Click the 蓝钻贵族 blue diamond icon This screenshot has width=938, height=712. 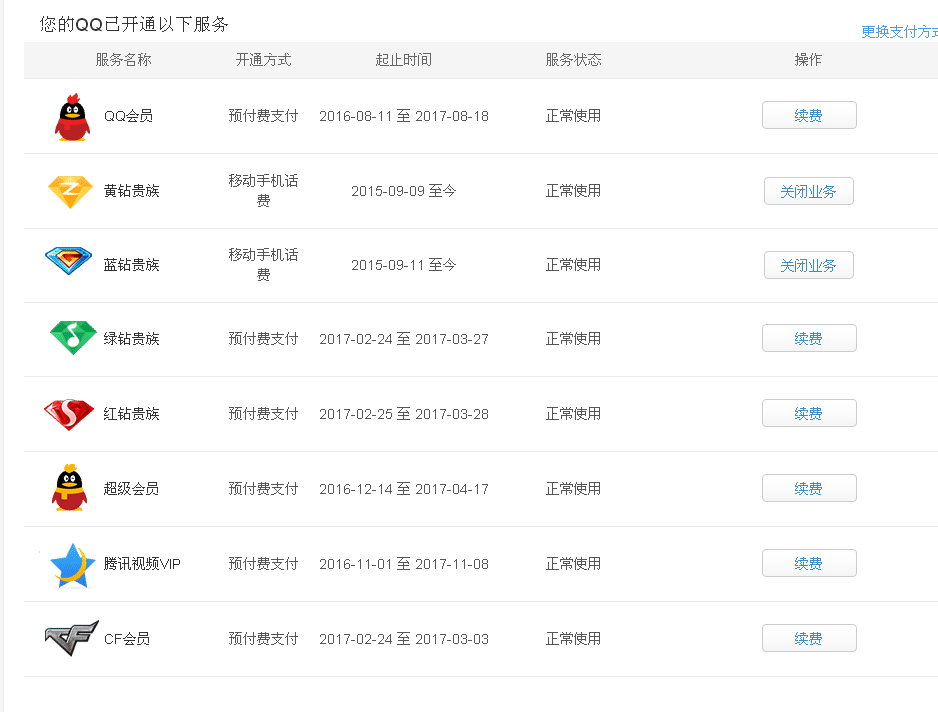pyautogui.click(x=69, y=260)
